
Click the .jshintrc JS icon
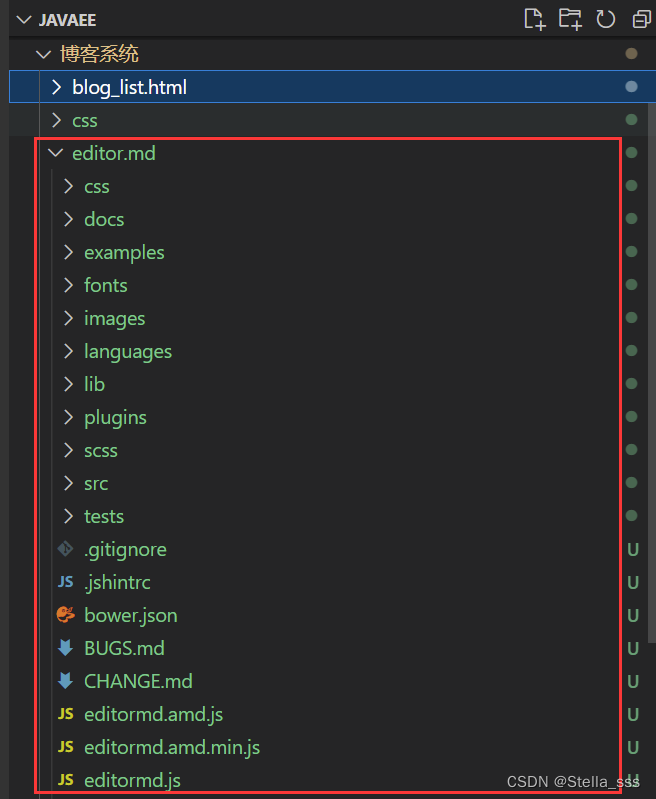point(66,582)
